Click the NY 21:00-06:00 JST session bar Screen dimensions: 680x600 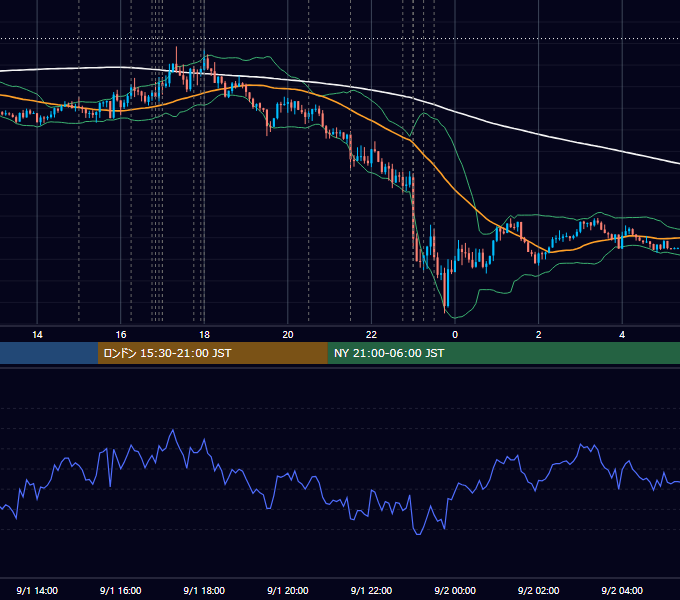[x=503, y=353]
